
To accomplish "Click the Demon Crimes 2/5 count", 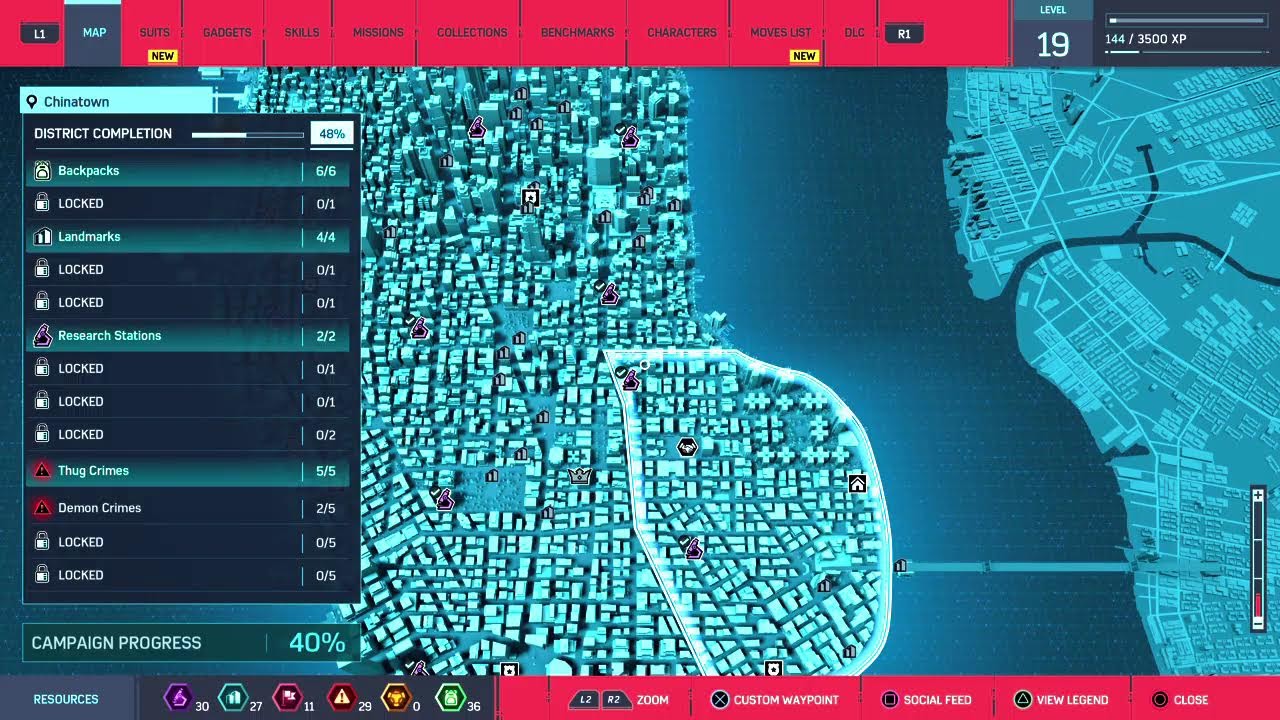I will pos(326,508).
